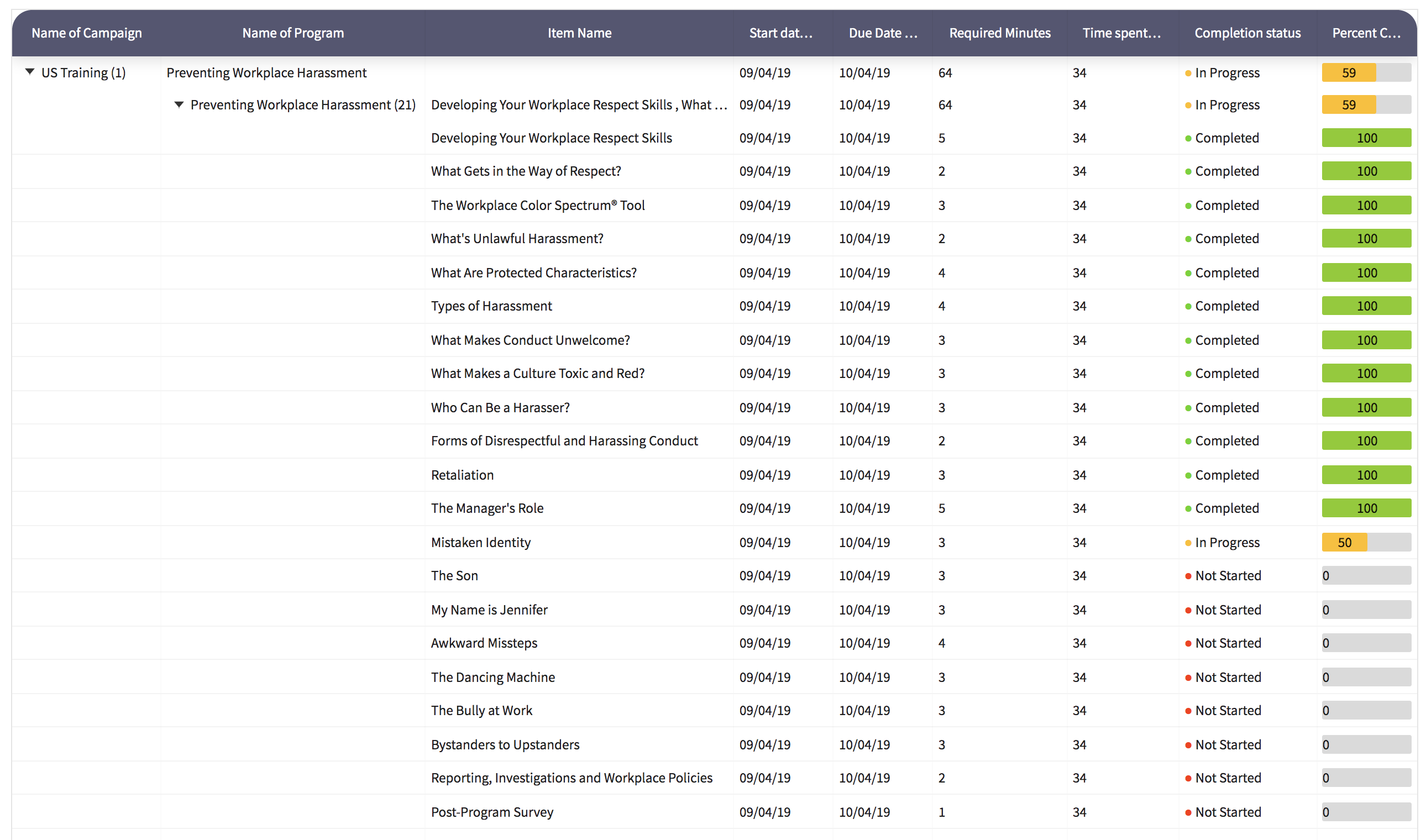
Task: Select 'Mistaken Identity' item
Action: pos(481,542)
